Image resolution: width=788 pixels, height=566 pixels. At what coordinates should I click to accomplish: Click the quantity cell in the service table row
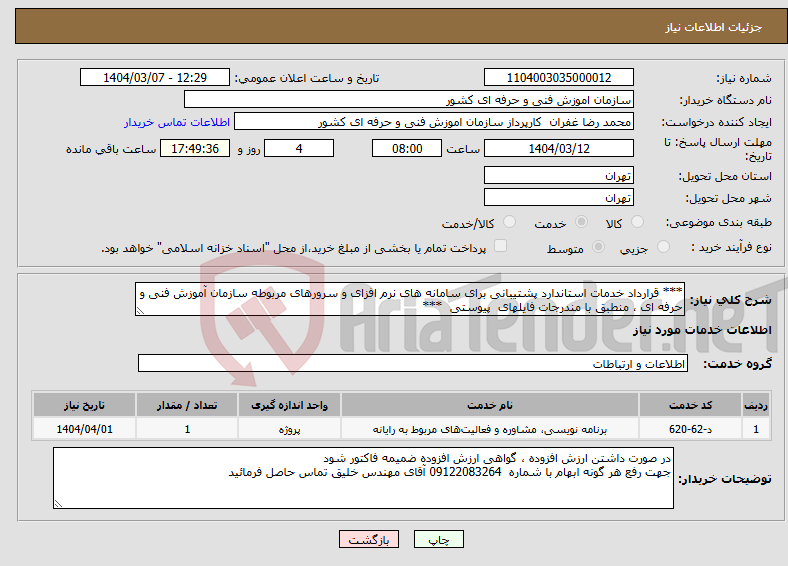187,429
